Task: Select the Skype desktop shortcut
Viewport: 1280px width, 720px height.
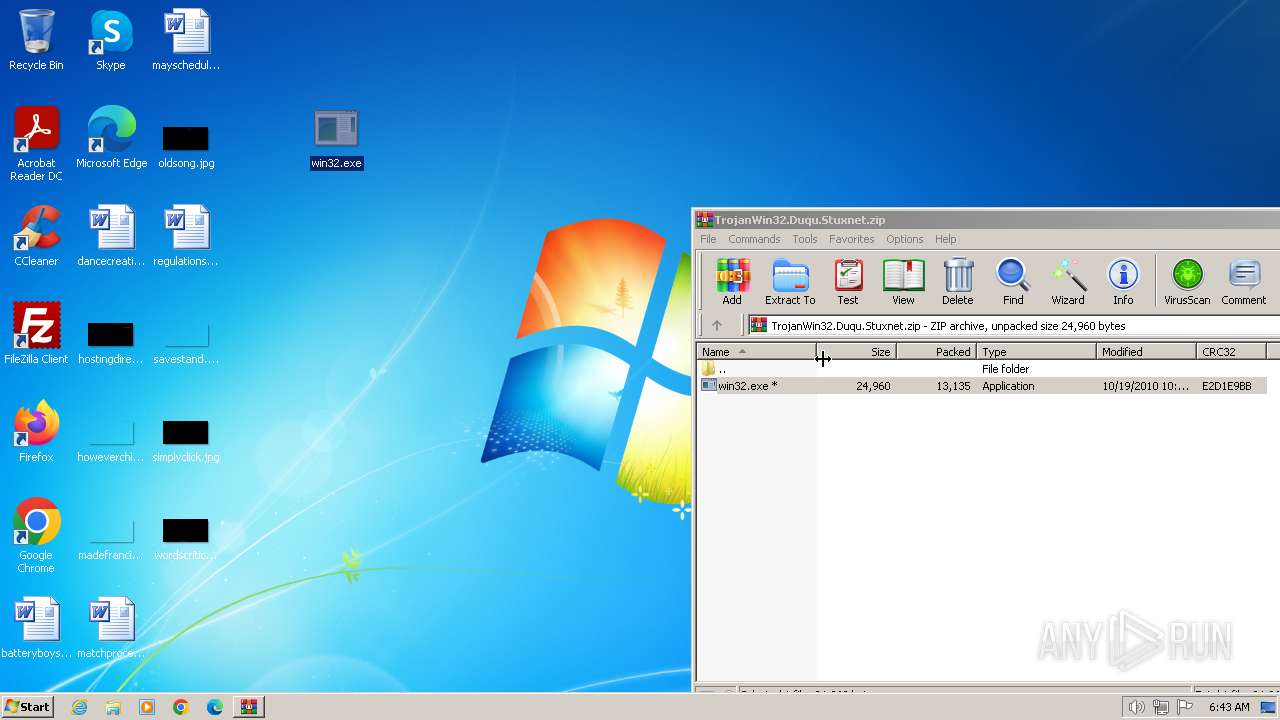Action: point(111,41)
